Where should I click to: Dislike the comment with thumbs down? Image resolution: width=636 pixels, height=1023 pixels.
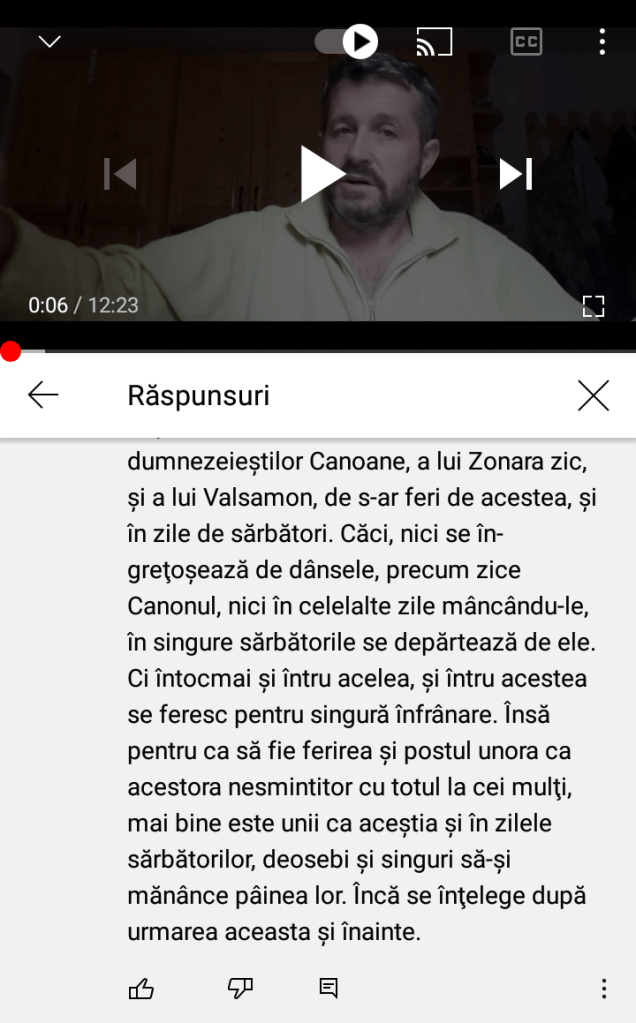click(240, 989)
